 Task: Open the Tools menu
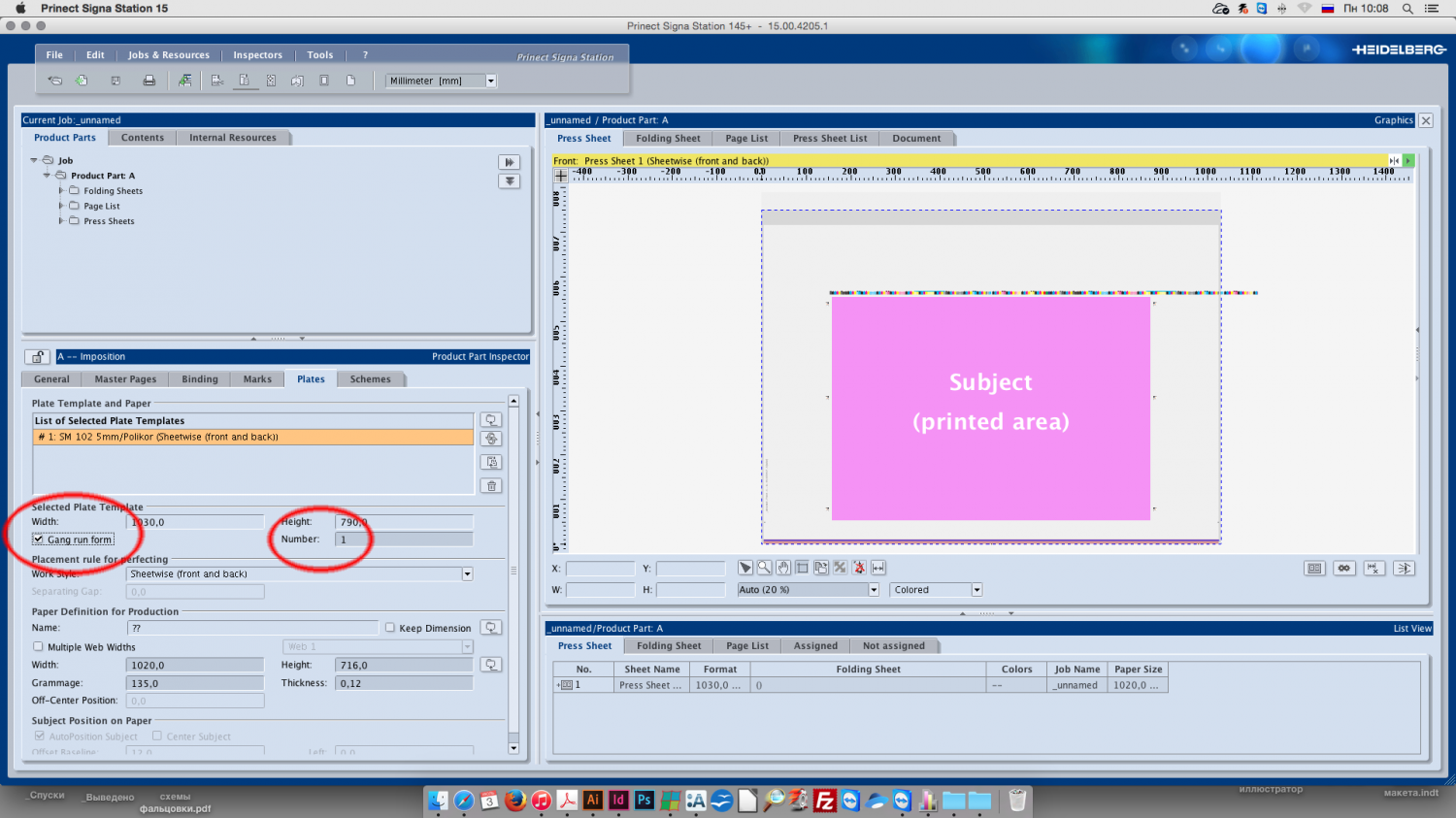[320, 55]
